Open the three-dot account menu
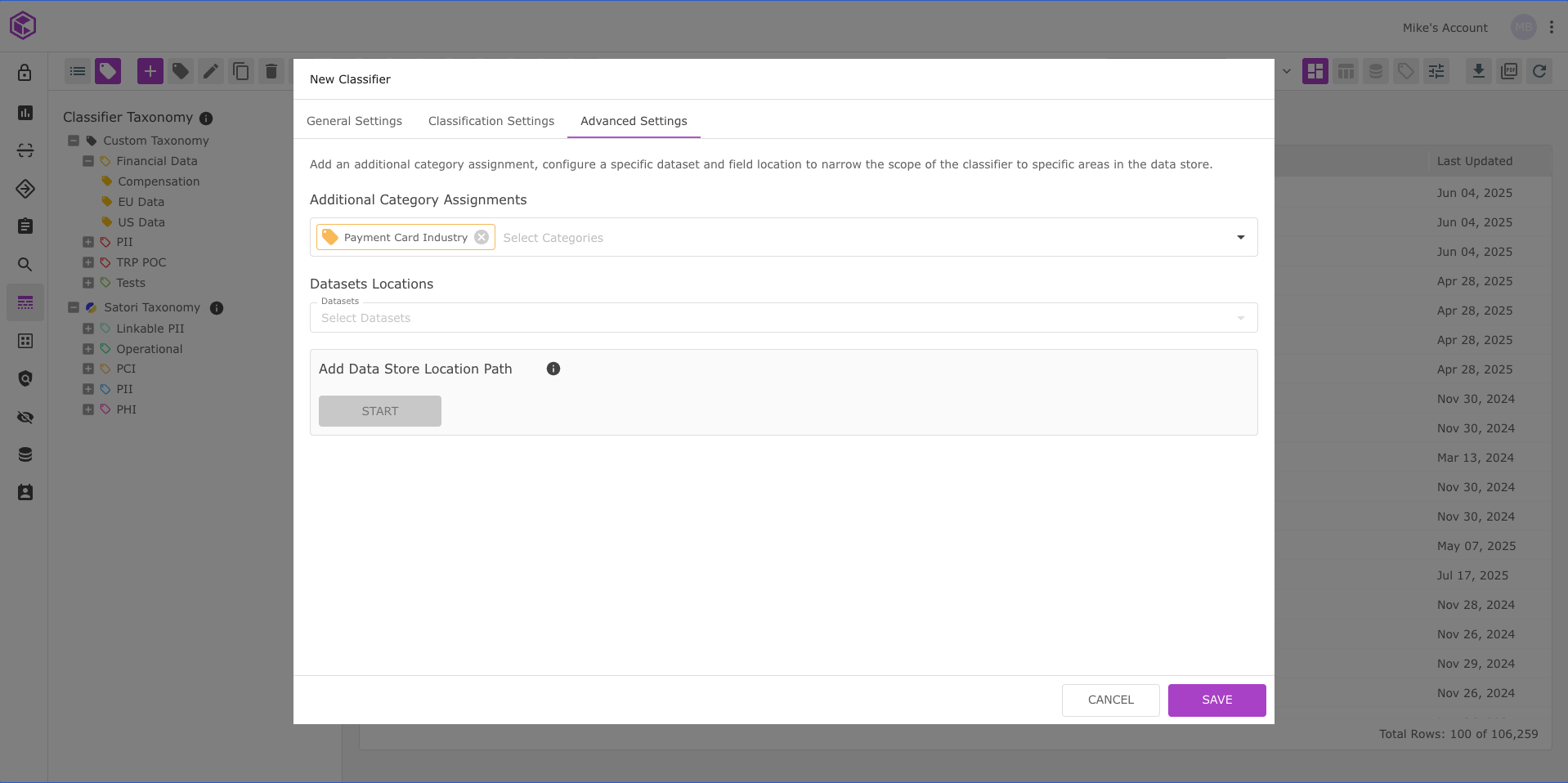The image size is (1568, 783). click(1552, 27)
